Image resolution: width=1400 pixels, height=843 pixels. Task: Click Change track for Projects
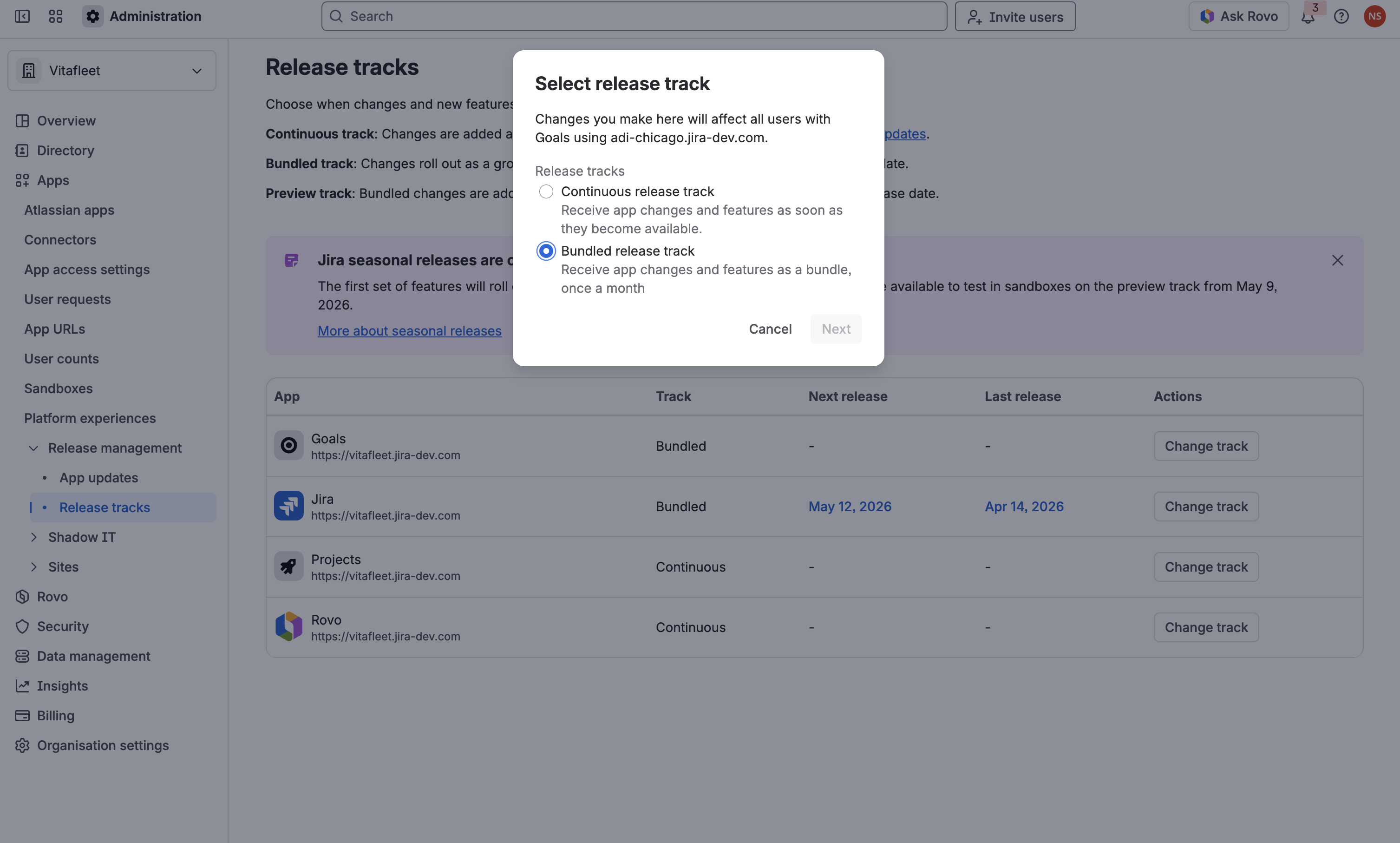click(x=1206, y=567)
